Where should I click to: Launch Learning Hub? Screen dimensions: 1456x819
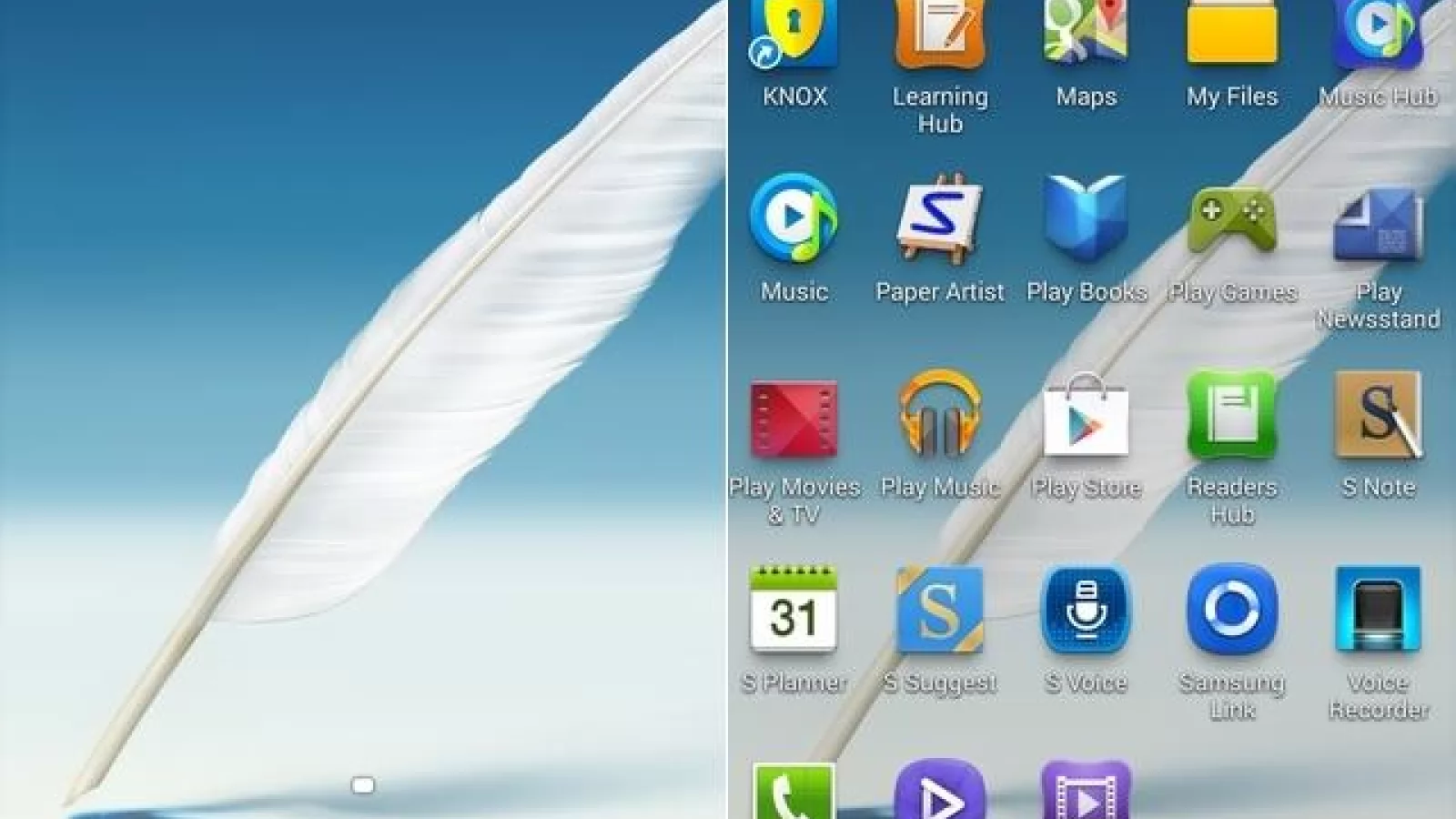pyautogui.click(x=940, y=35)
